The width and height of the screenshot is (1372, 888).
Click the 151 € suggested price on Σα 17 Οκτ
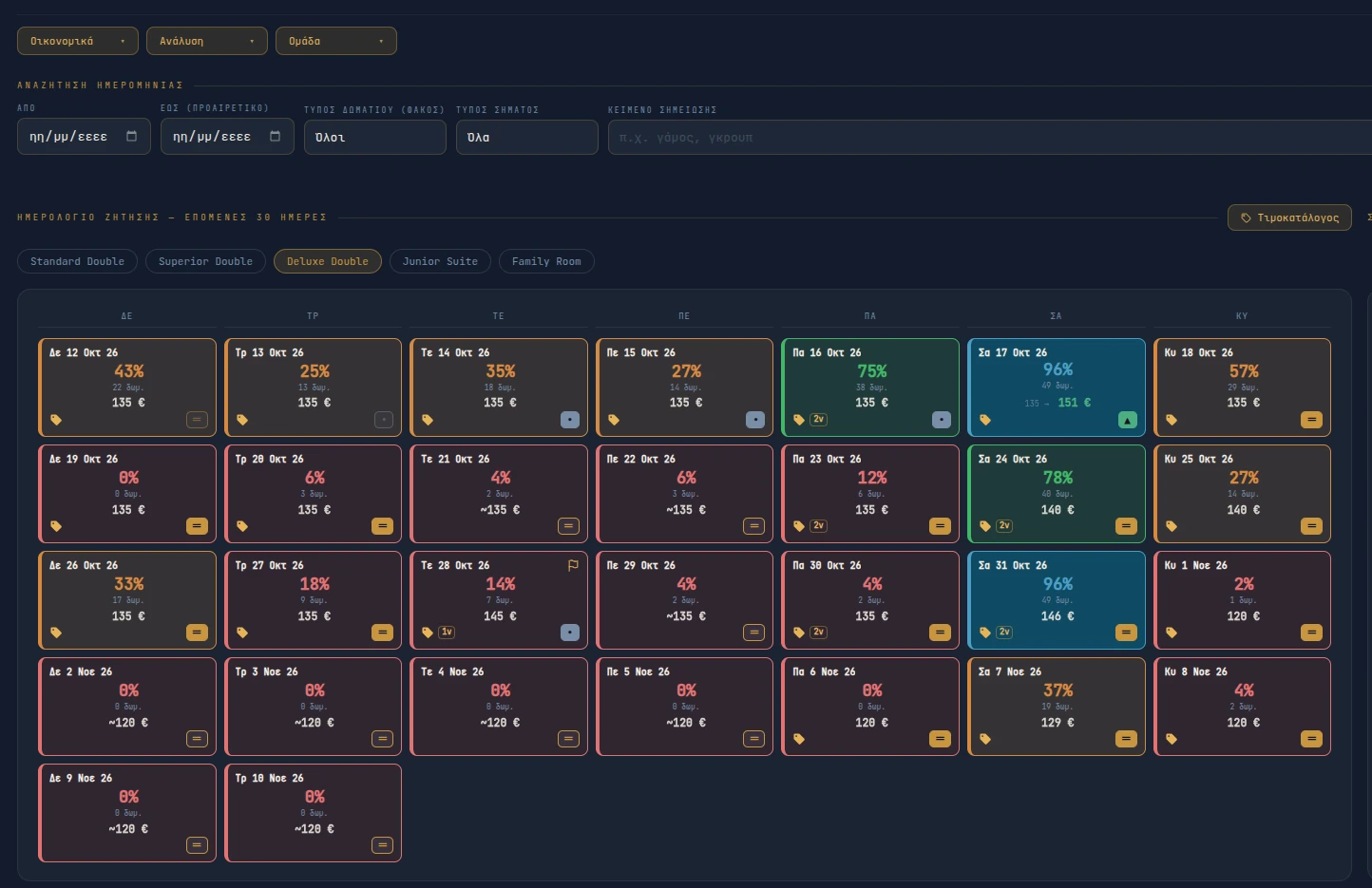[1075, 403]
